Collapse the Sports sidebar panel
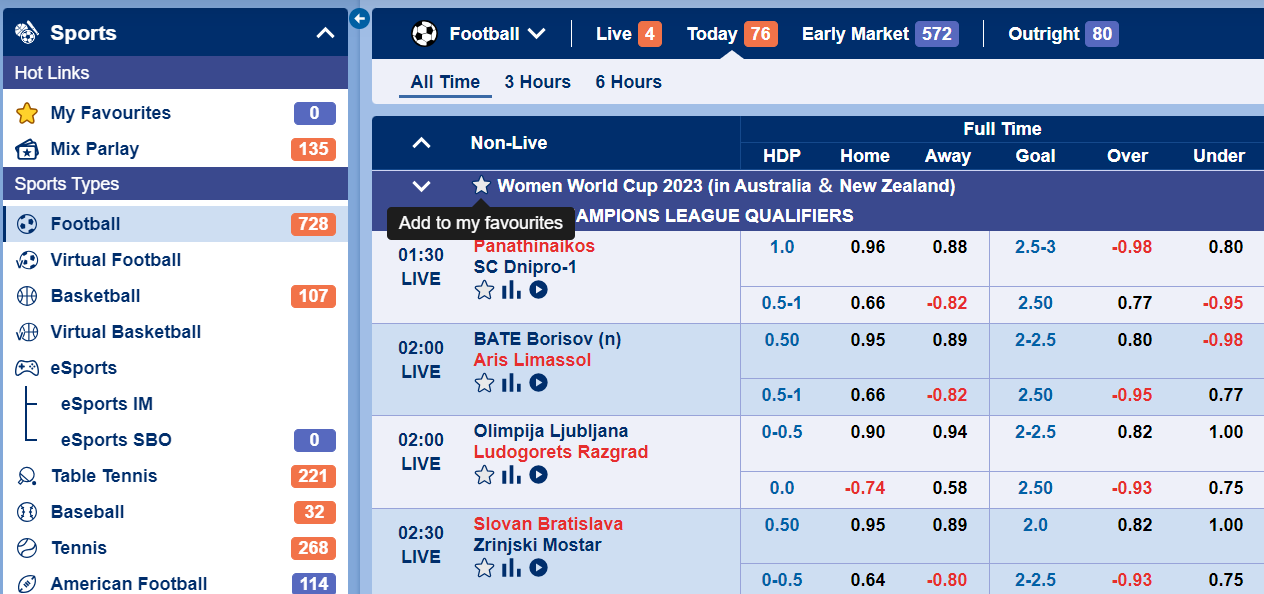The height and width of the screenshot is (594, 1264). click(325, 33)
